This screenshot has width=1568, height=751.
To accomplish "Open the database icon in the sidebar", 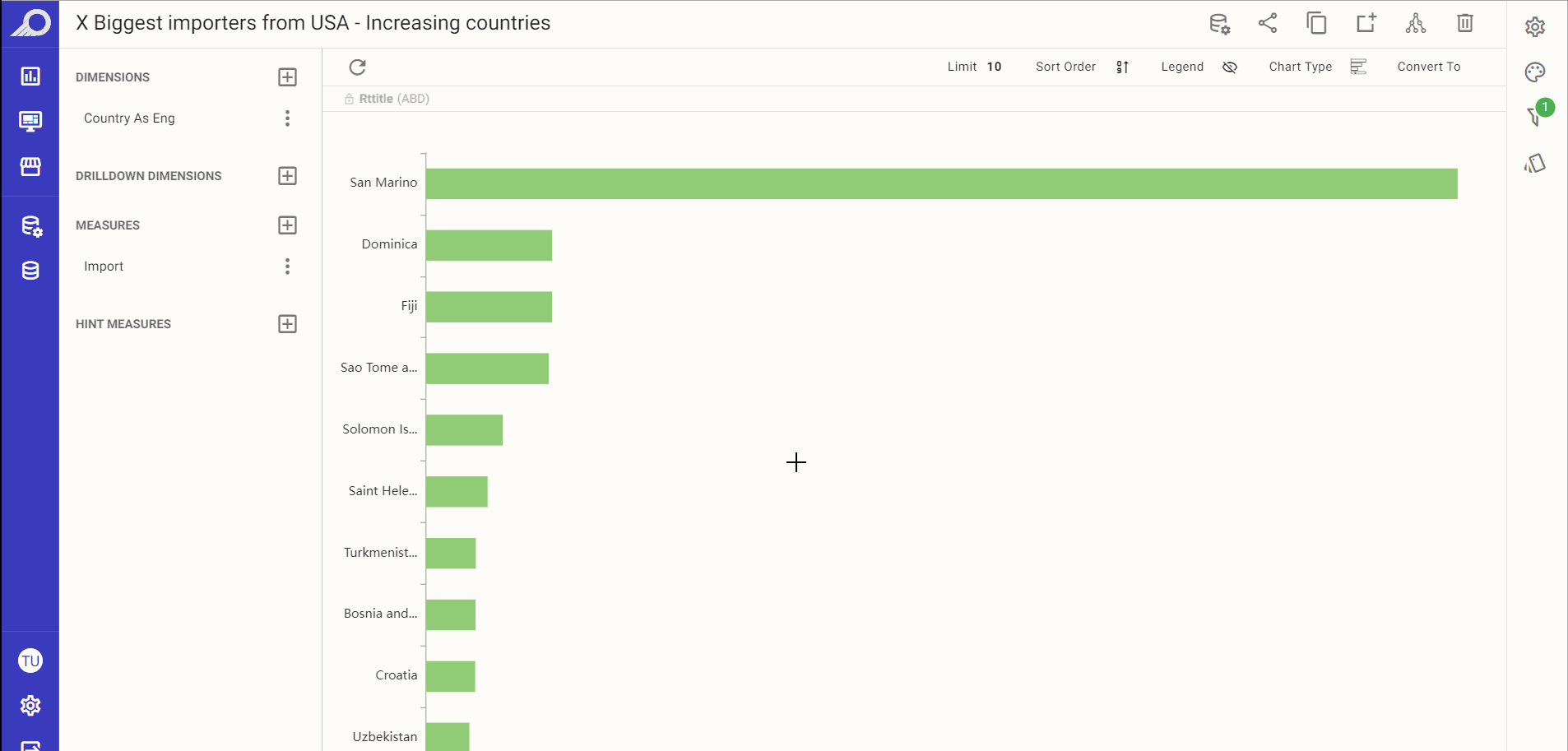I will (x=30, y=271).
